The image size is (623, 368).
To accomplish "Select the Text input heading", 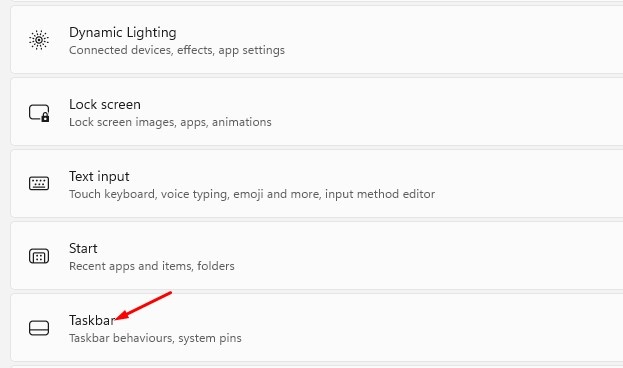I will click(x=99, y=176).
